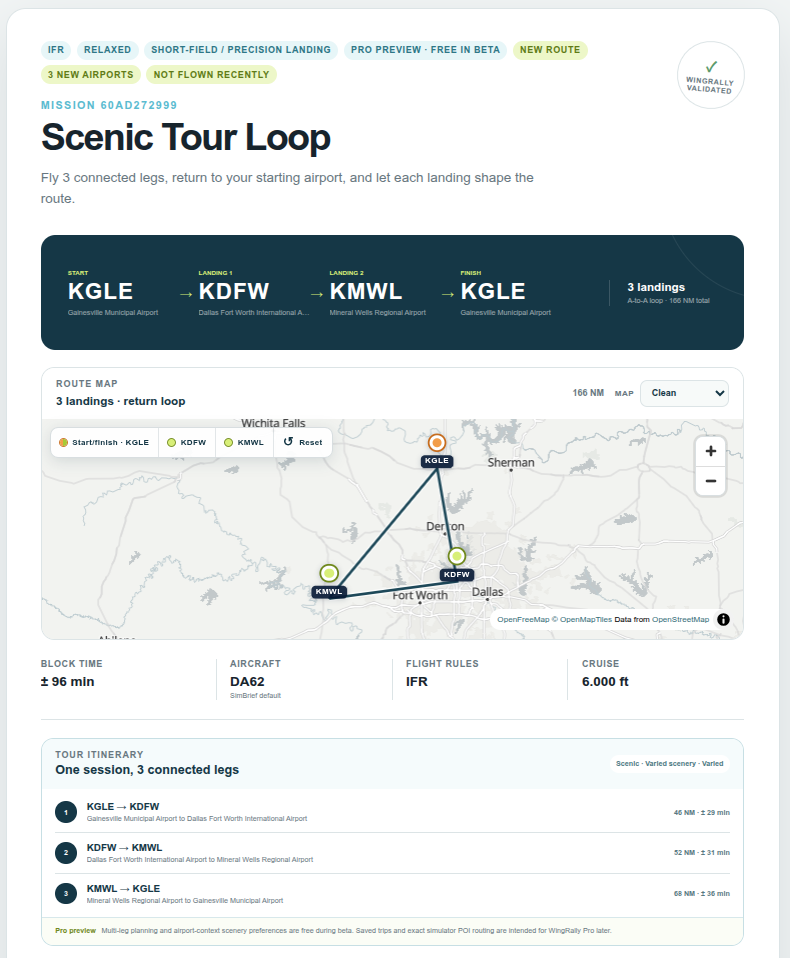Image resolution: width=790 pixels, height=958 pixels.
Task: Select the KDFW legend chip
Action: pyautogui.click(x=187, y=442)
